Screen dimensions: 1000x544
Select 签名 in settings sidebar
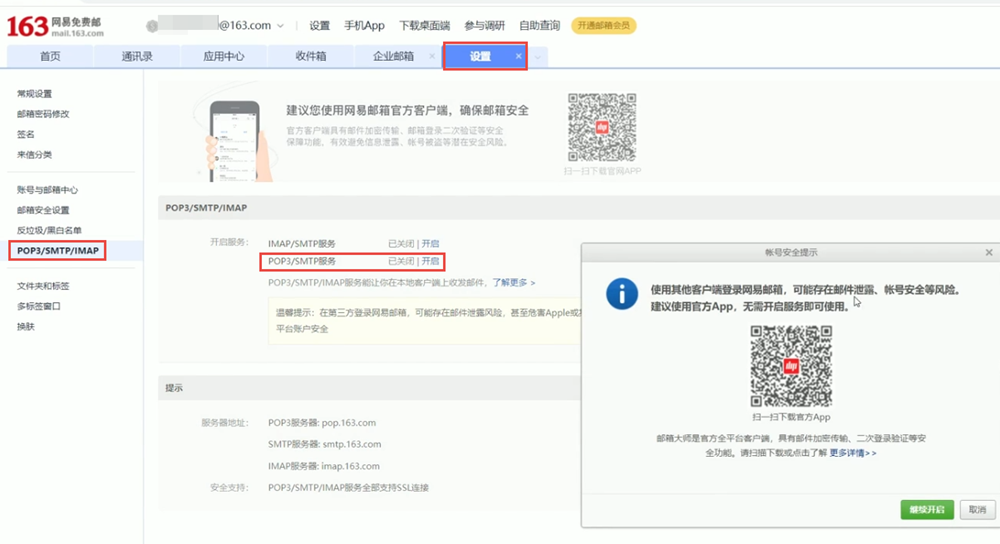pos(26,135)
